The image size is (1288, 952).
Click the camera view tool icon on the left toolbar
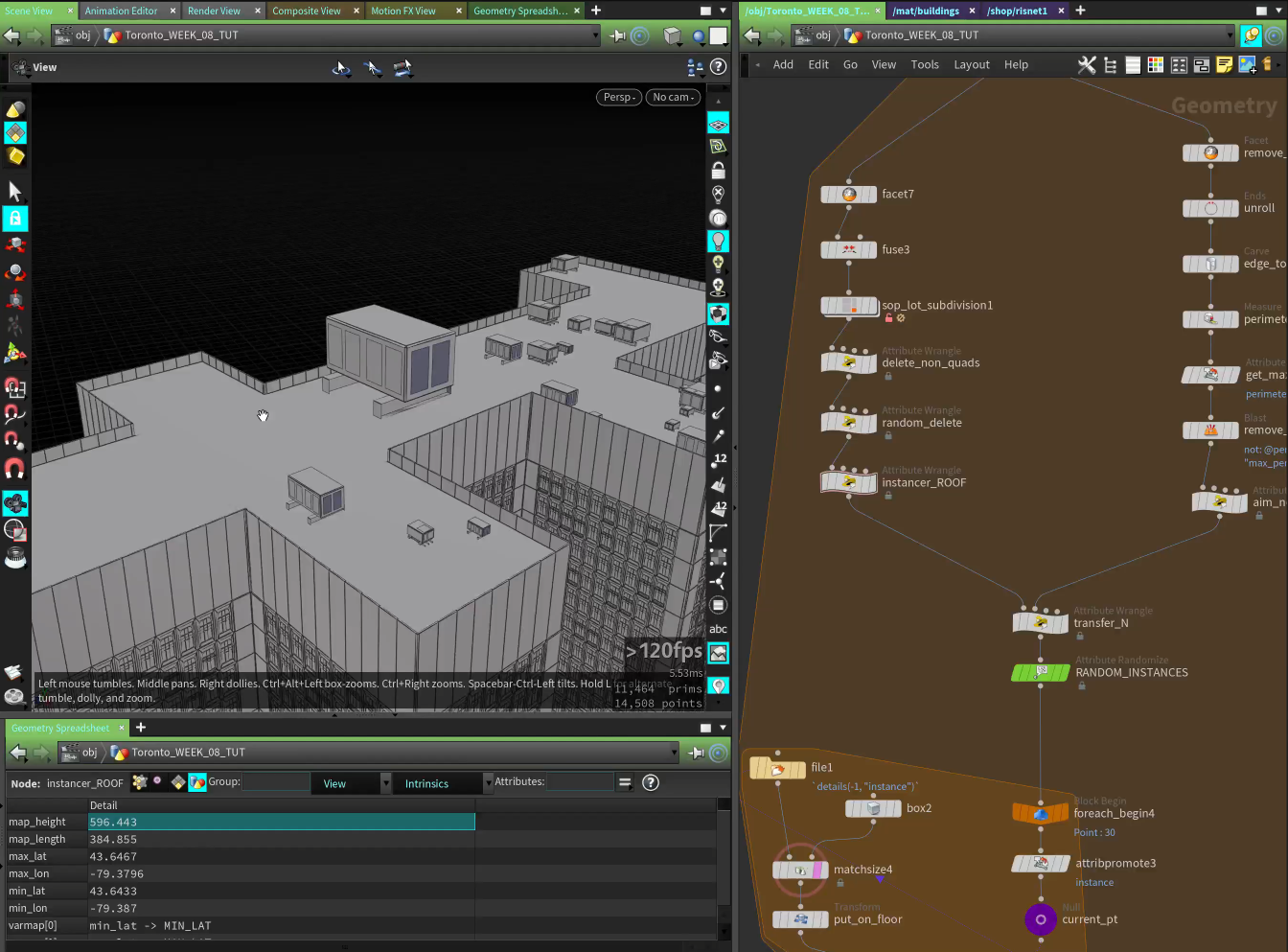click(15, 501)
